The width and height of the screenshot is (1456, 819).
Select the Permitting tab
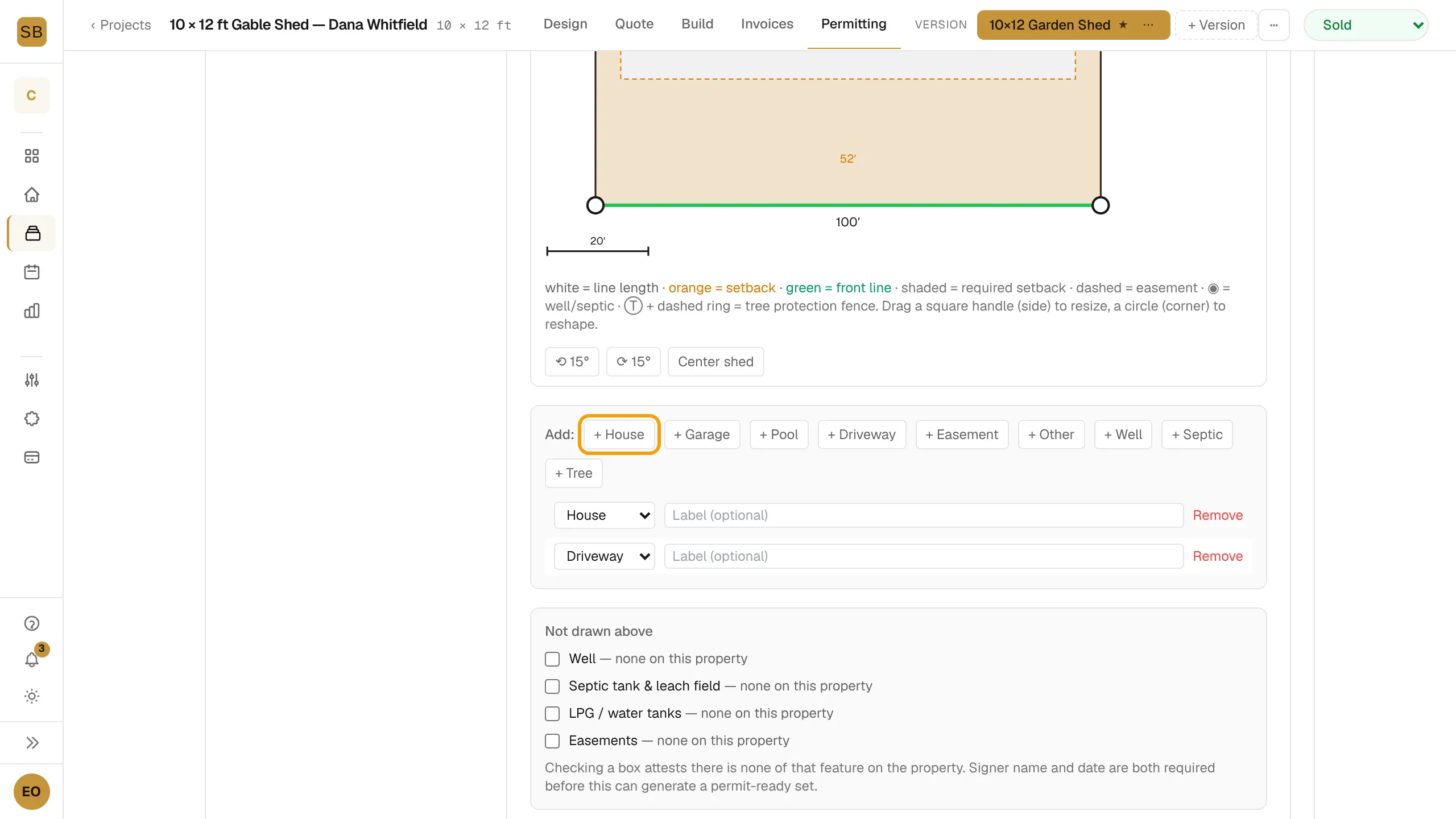pyautogui.click(x=854, y=24)
